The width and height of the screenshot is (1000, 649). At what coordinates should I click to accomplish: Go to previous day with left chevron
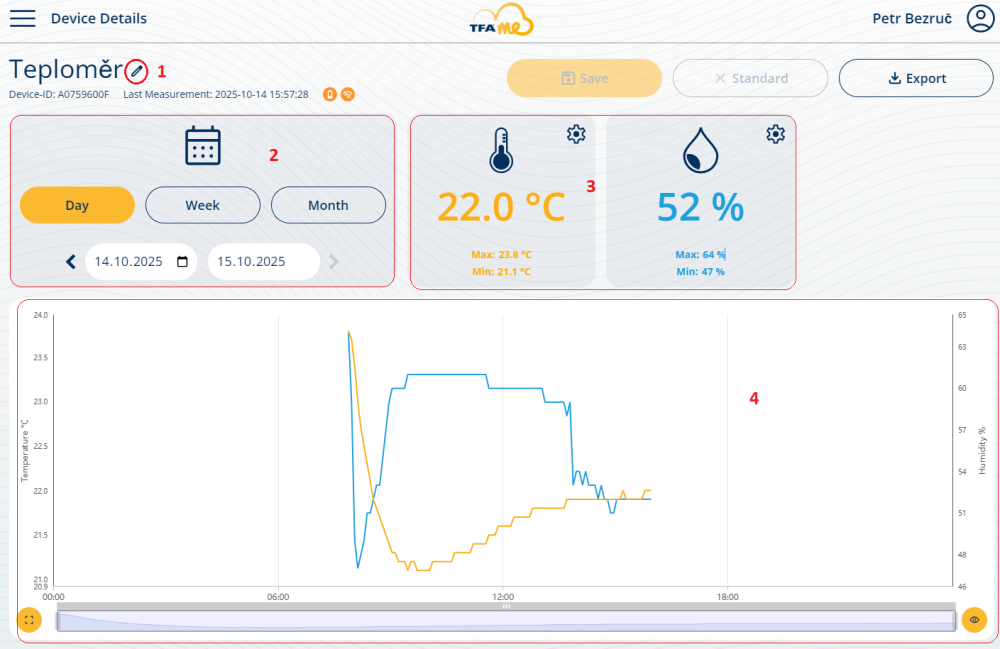71,262
